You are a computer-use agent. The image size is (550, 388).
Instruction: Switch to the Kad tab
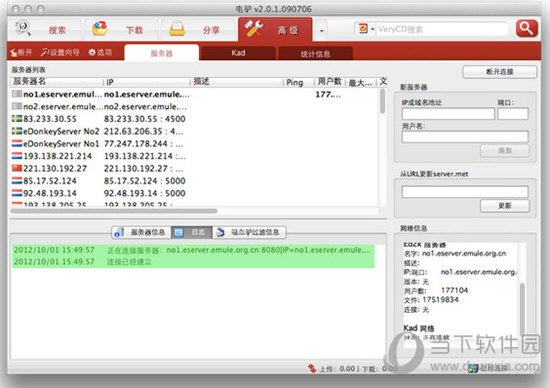pyautogui.click(x=238, y=53)
